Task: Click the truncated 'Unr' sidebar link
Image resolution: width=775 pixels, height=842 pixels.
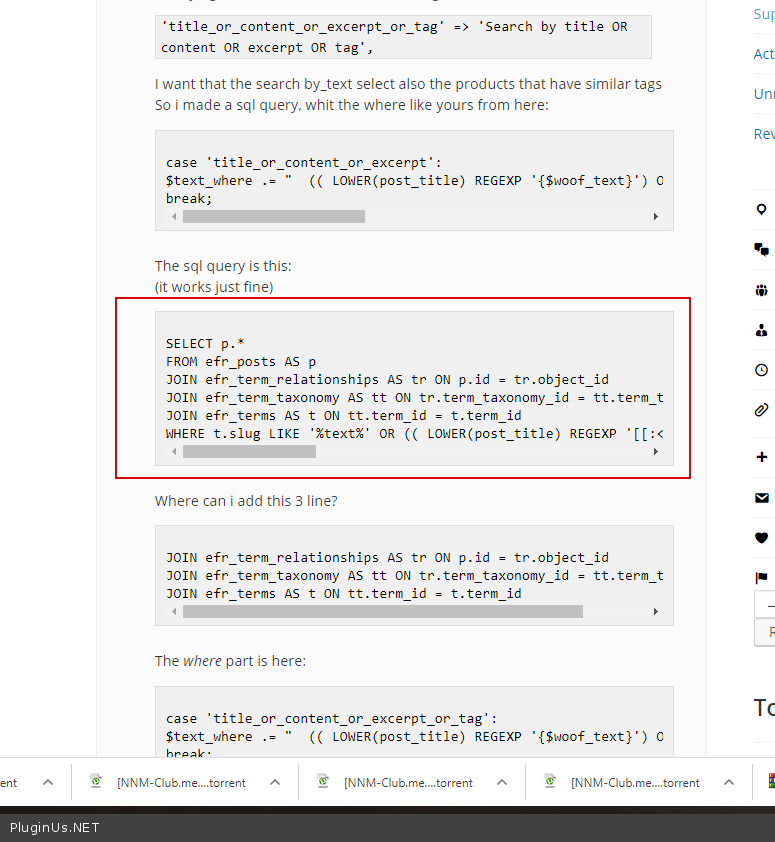Action: (x=764, y=94)
